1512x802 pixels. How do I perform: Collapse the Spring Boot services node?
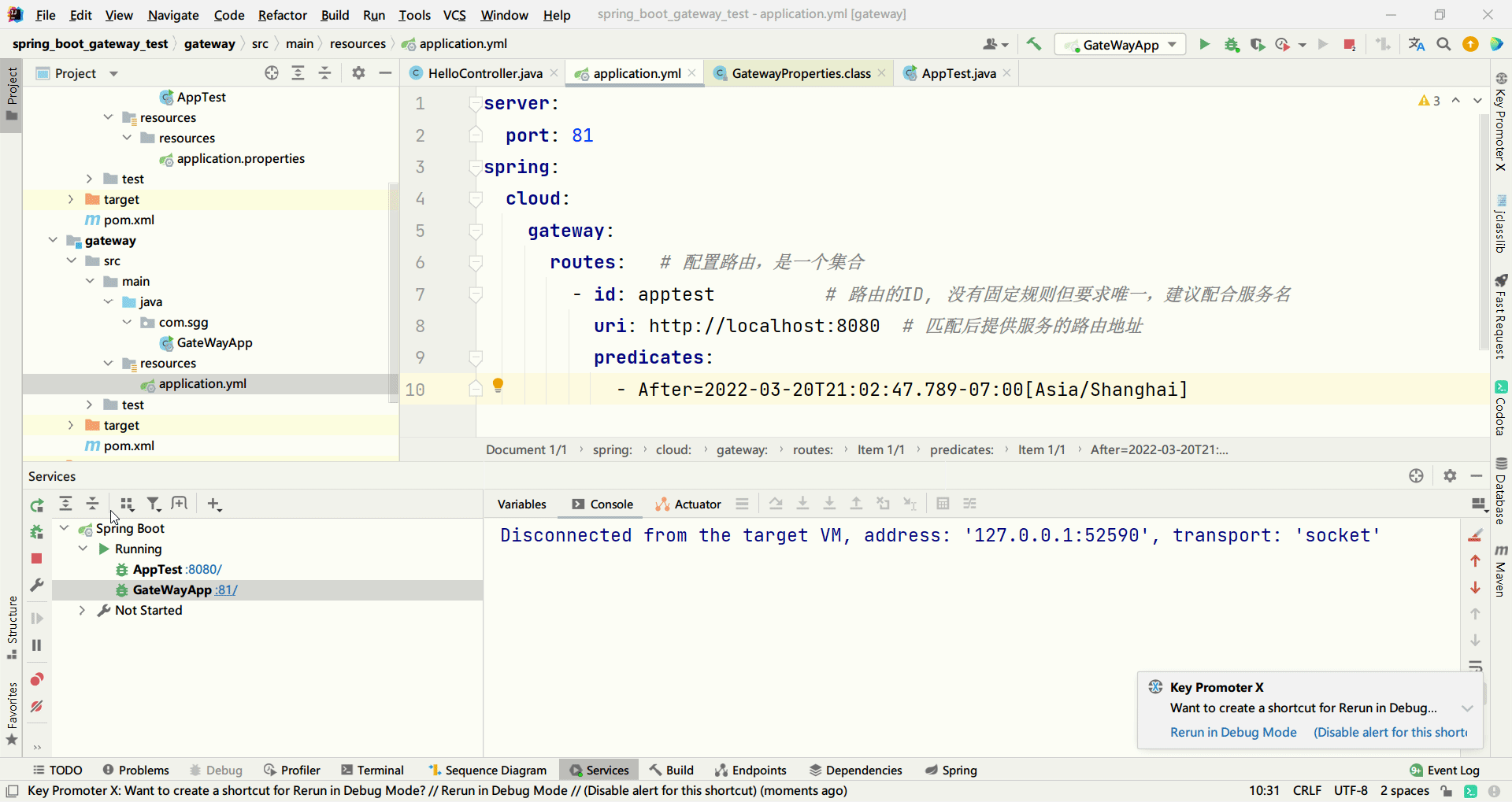(x=65, y=528)
